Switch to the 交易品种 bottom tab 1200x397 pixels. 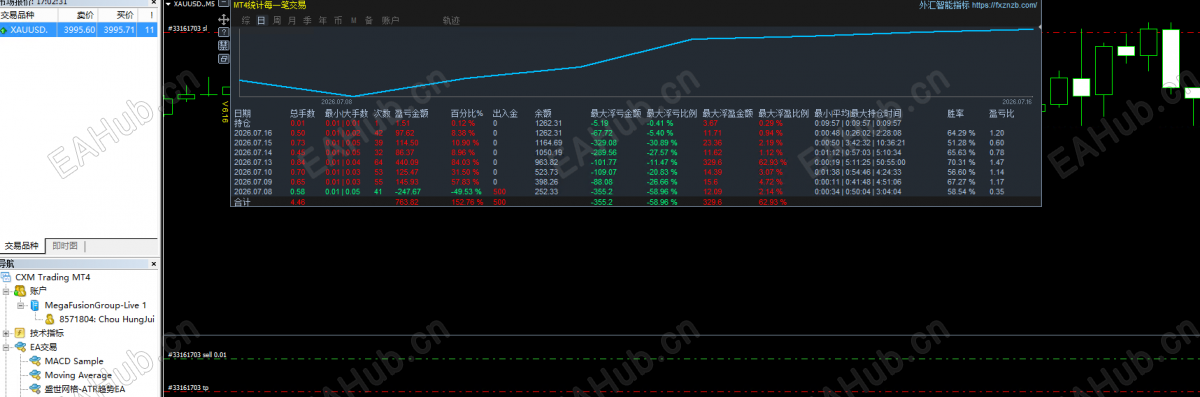coord(22,245)
